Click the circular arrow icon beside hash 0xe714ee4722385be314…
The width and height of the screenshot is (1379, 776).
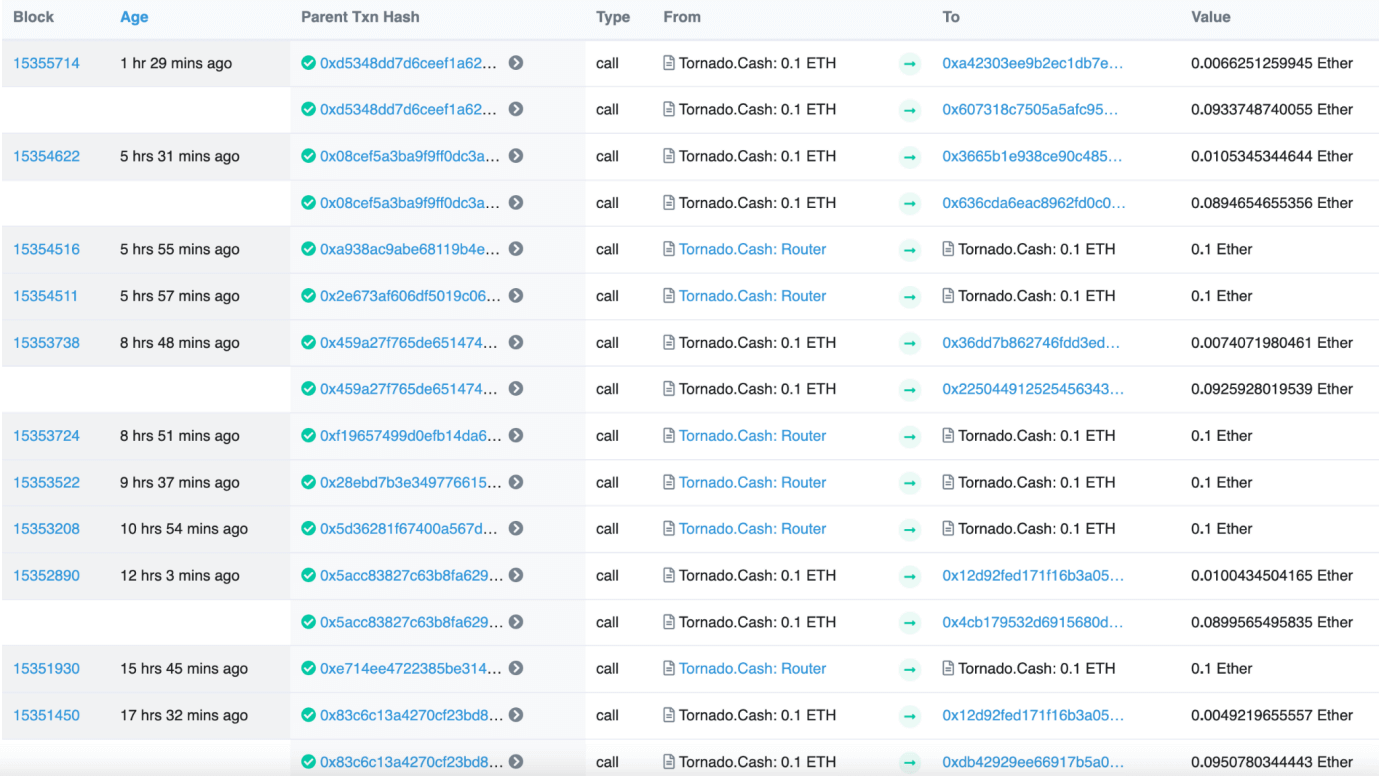coord(516,669)
